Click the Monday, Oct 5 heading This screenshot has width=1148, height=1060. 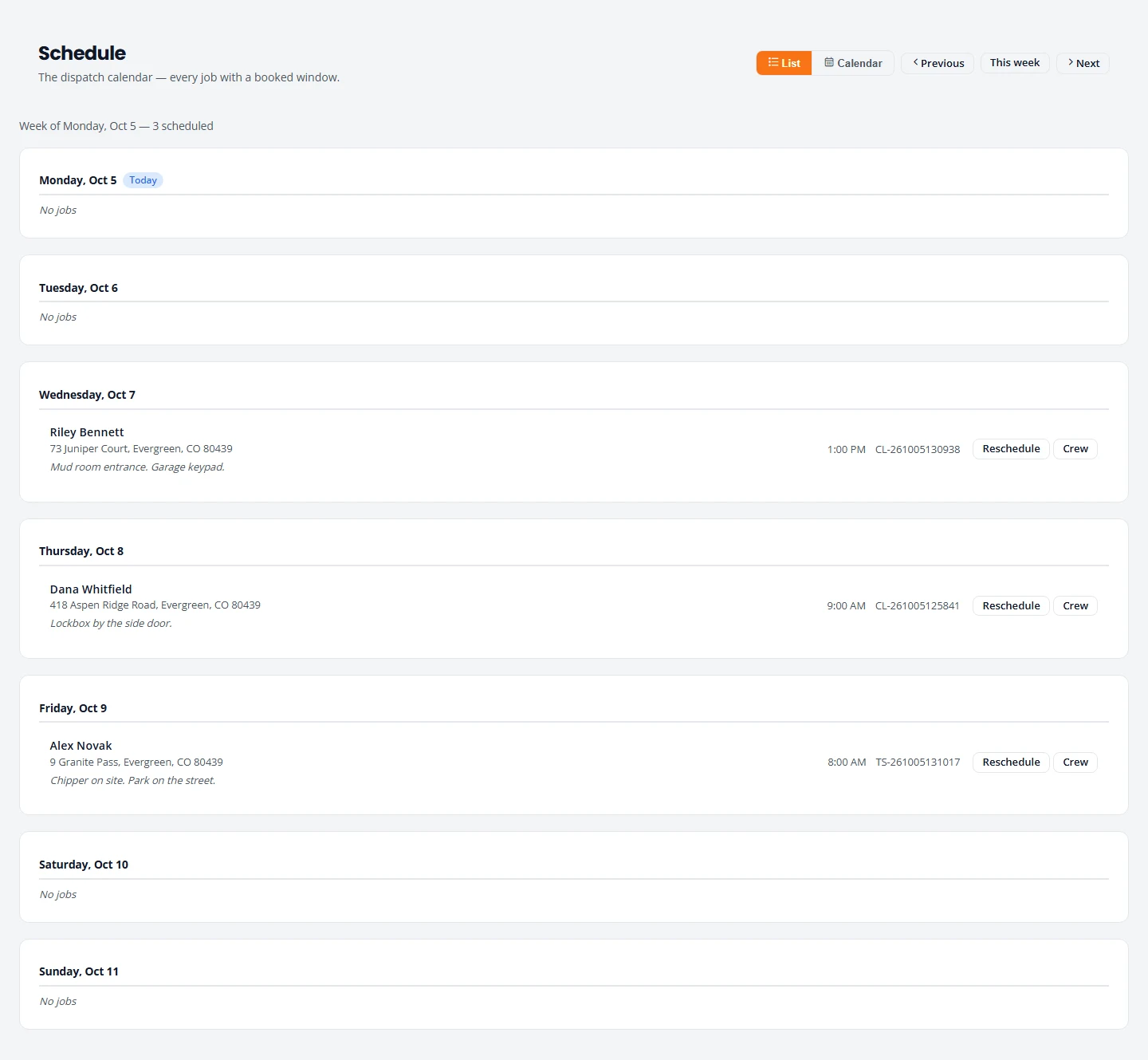click(78, 180)
